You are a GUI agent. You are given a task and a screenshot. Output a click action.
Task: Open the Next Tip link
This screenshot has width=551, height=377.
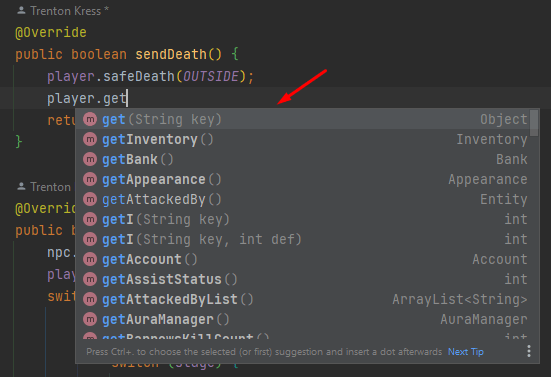tap(466, 352)
